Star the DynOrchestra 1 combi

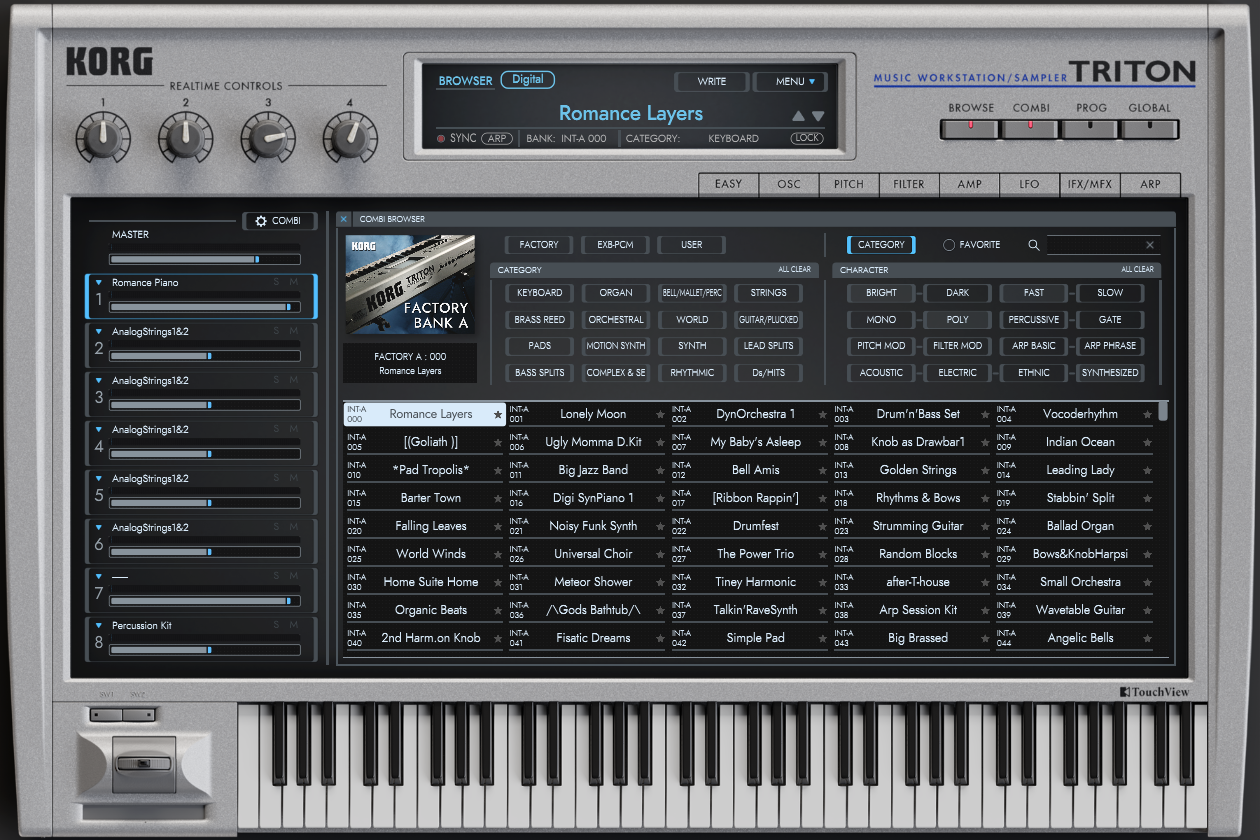(x=822, y=414)
